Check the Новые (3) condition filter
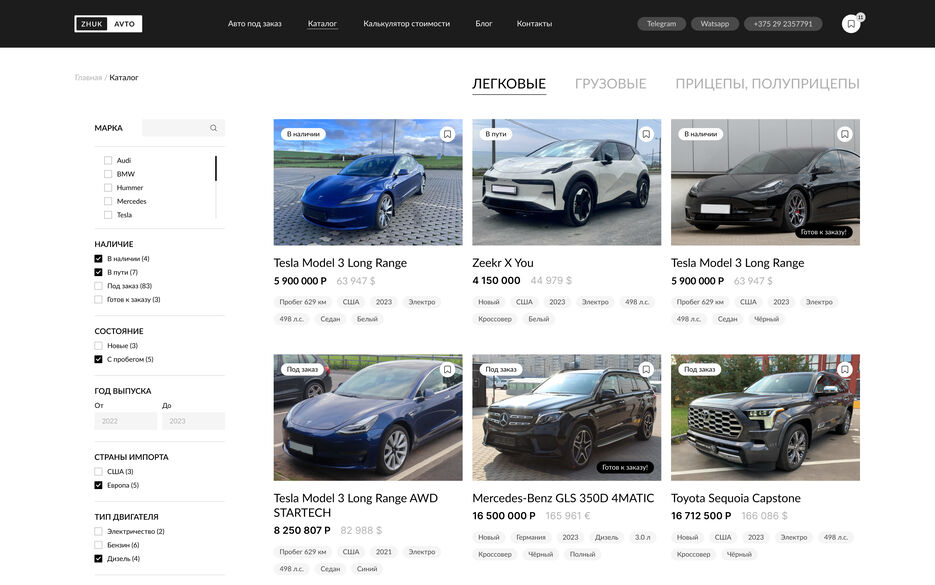This screenshot has width=935, height=585. tap(98, 346)
